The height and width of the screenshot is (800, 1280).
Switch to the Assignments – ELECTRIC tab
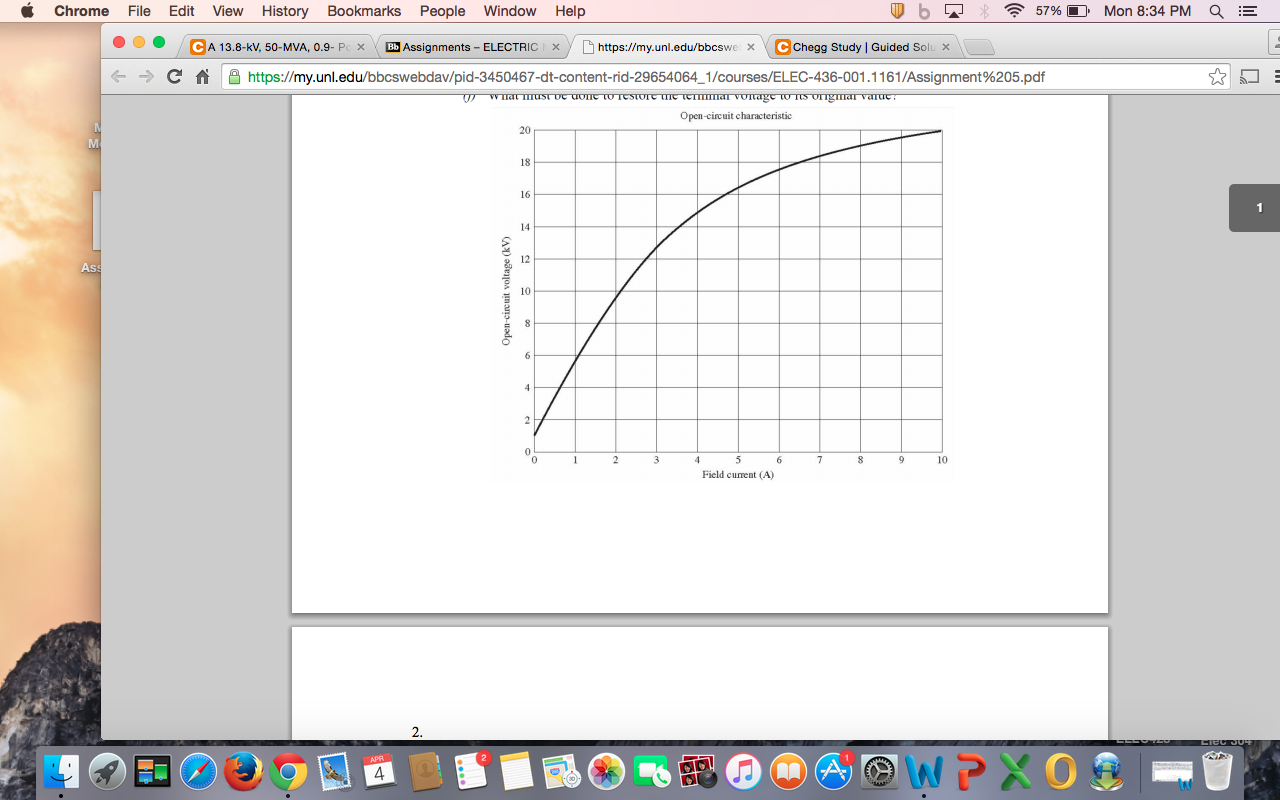point(471,46)
